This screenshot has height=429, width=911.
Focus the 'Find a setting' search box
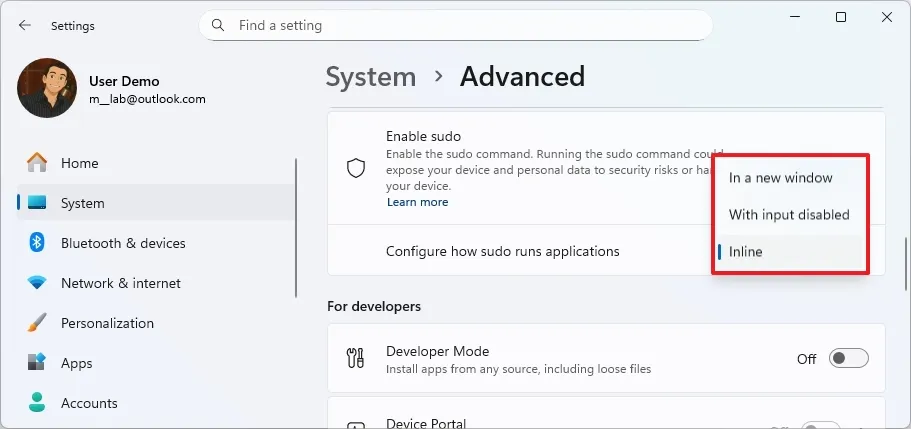456,25
